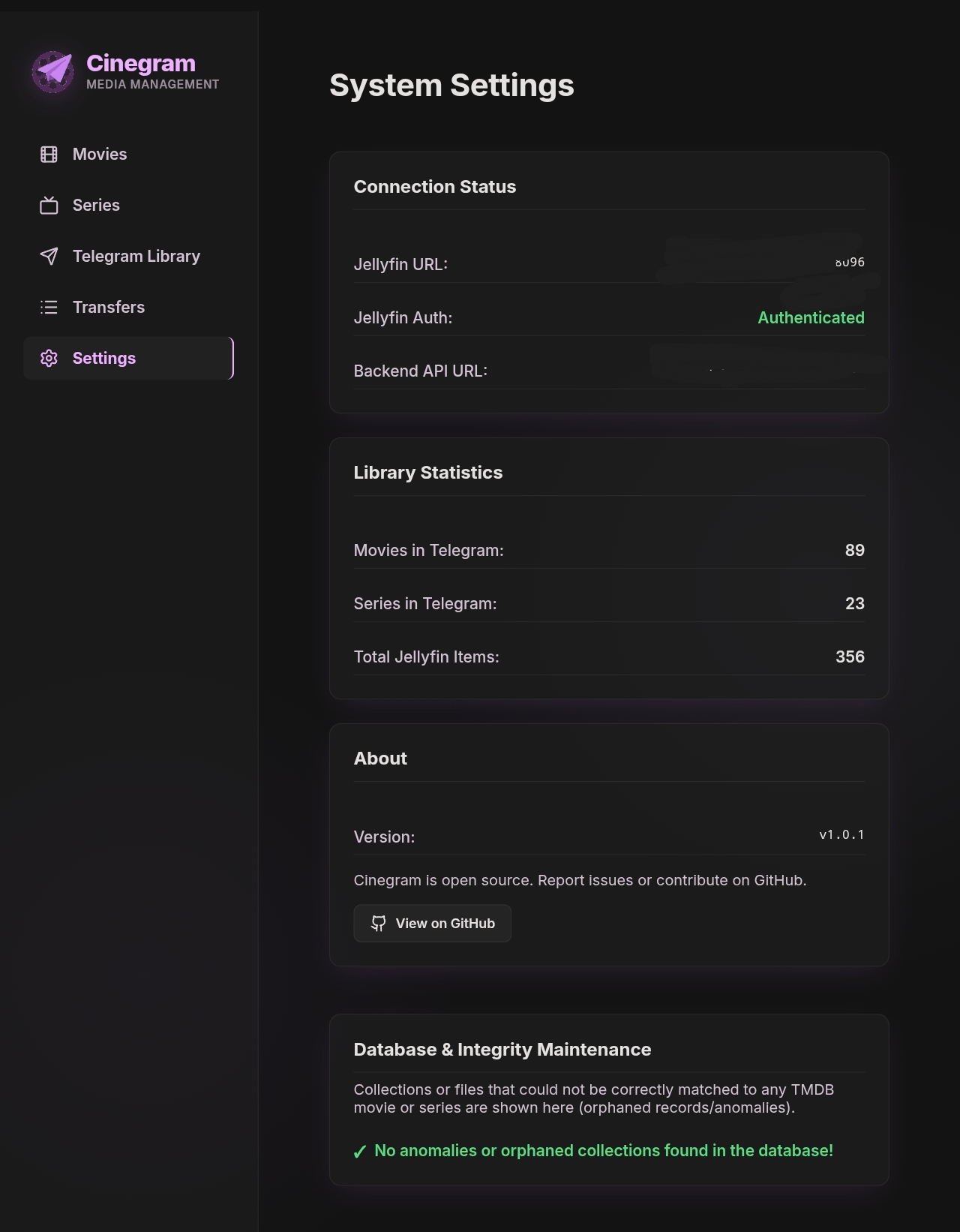Select the Settings menu item
960x1232 pixels.
tap(128, 359)
